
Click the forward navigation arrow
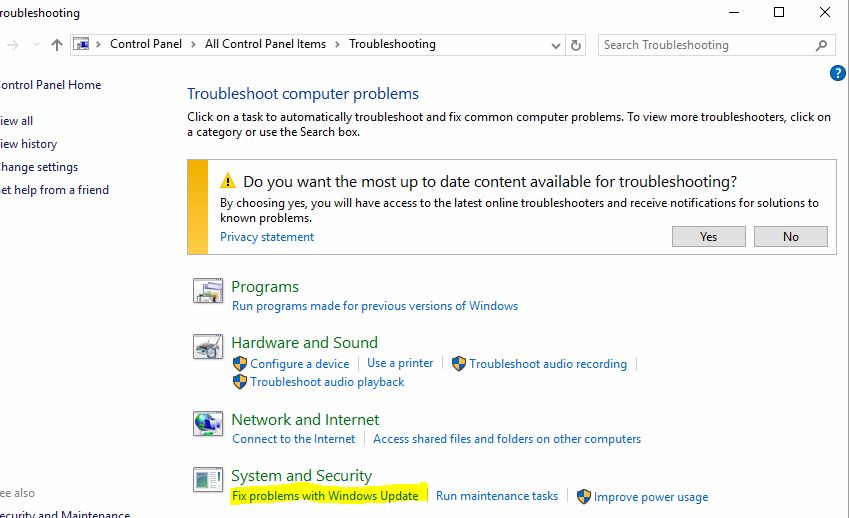point(13,44)
